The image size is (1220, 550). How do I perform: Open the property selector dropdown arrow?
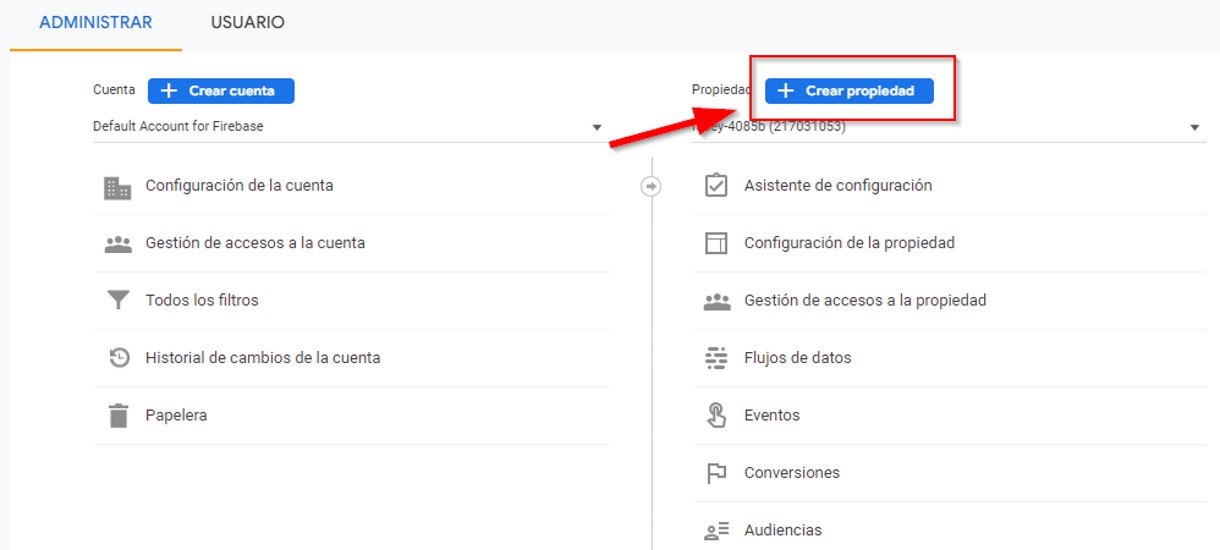(1195, 128)
